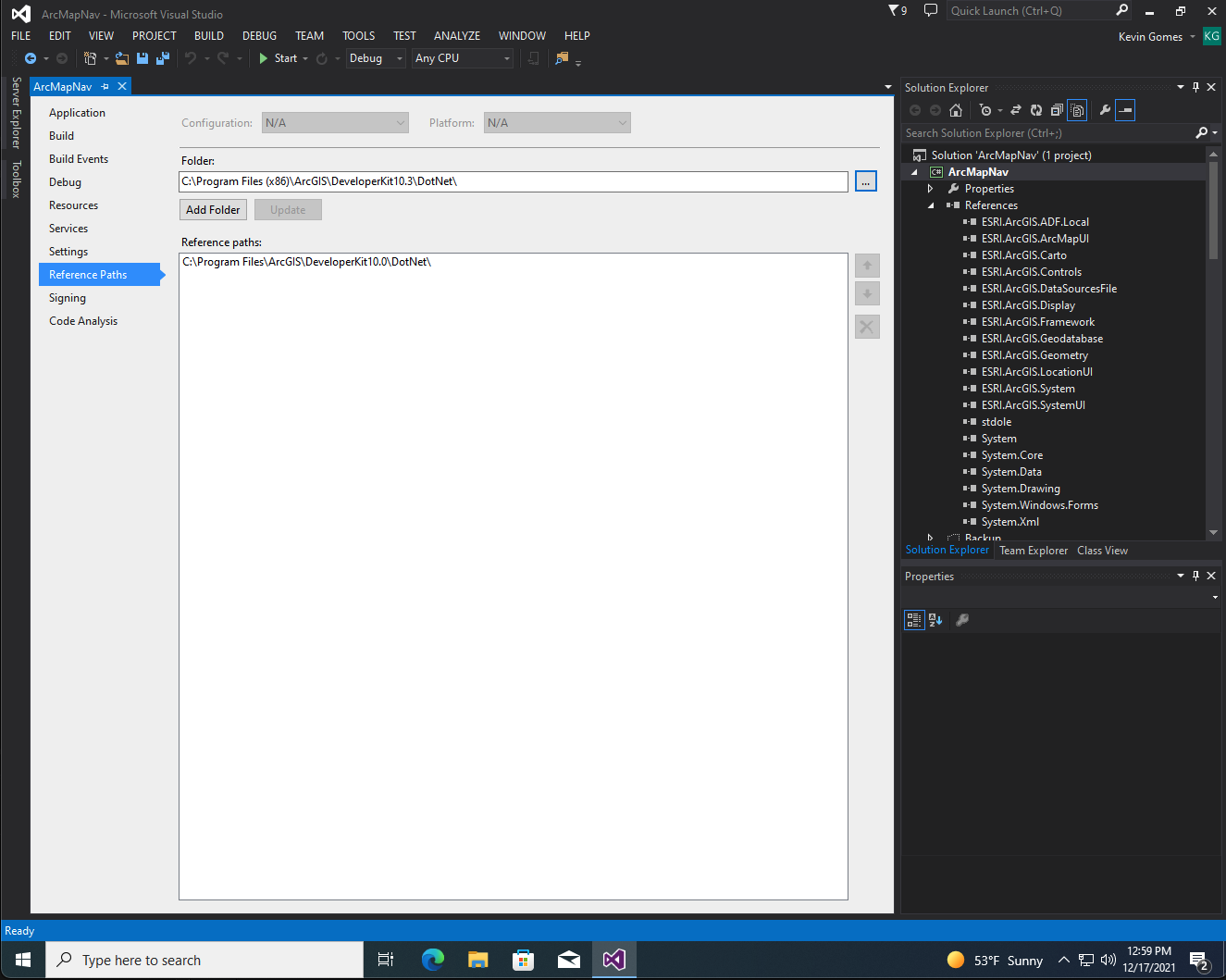
Task: Click the Save All toolbar icon
Action: pos(163,58)
